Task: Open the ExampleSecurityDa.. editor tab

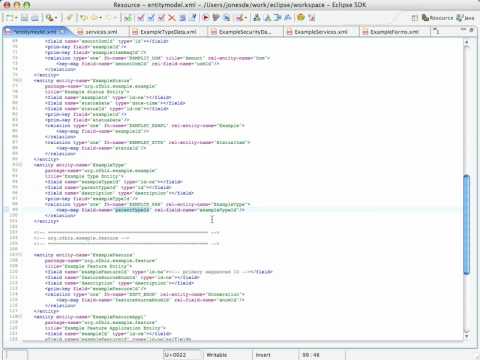Action: pyautogui.click(x=245, y=32)
